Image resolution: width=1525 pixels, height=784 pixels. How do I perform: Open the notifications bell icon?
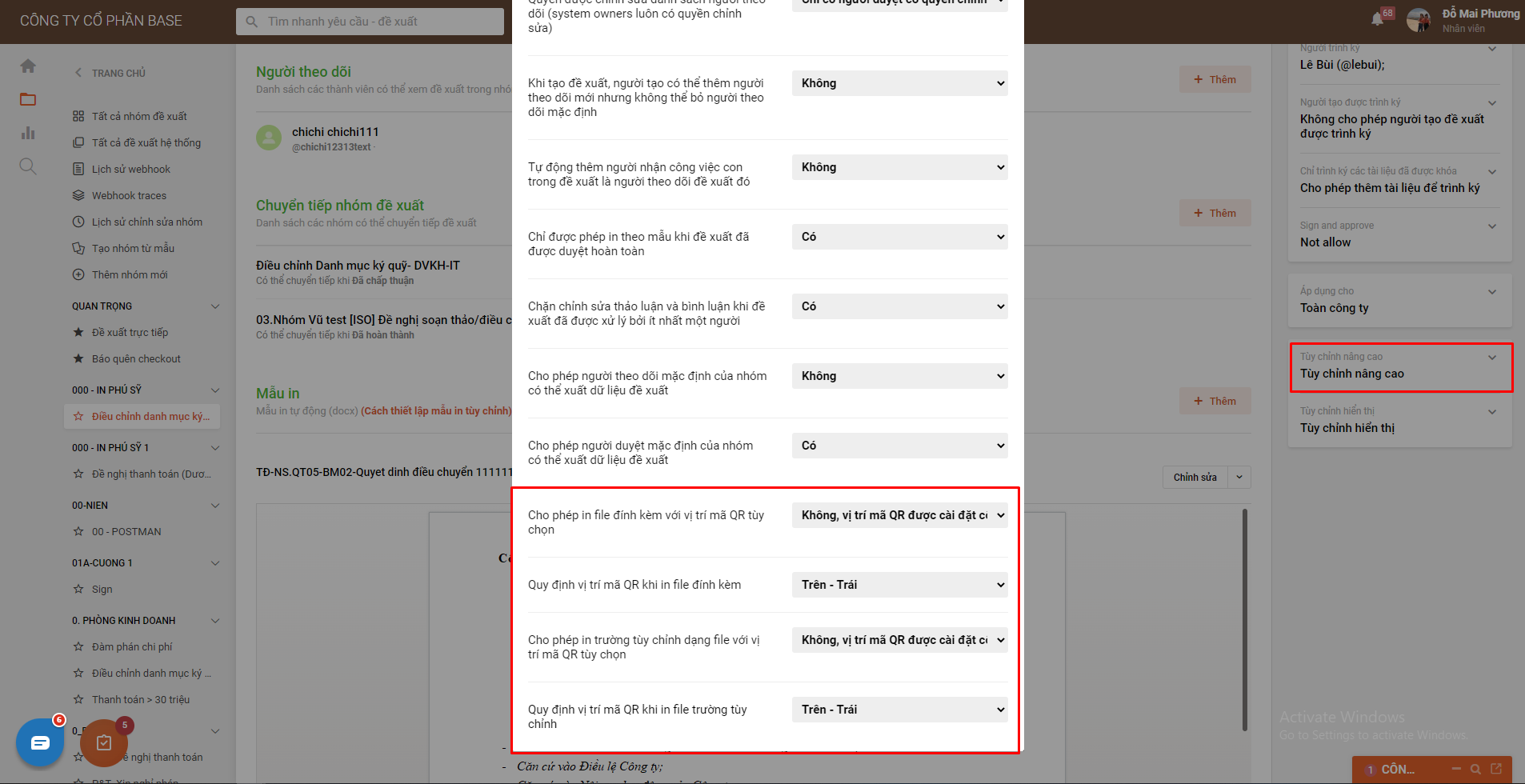click(1377, 19)
